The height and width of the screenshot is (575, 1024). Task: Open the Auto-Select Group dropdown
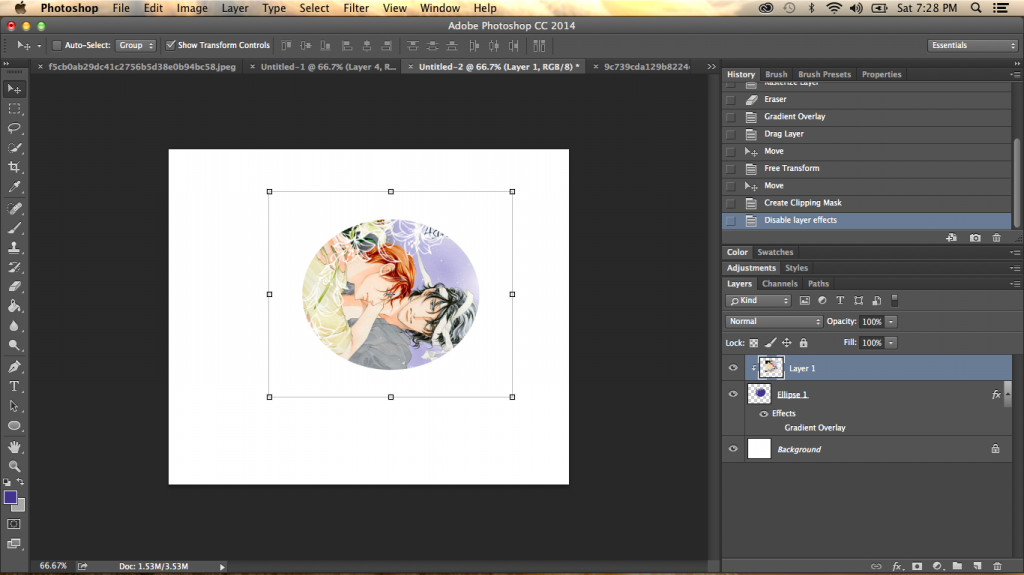pyautogui.click(x=136, y=45)
